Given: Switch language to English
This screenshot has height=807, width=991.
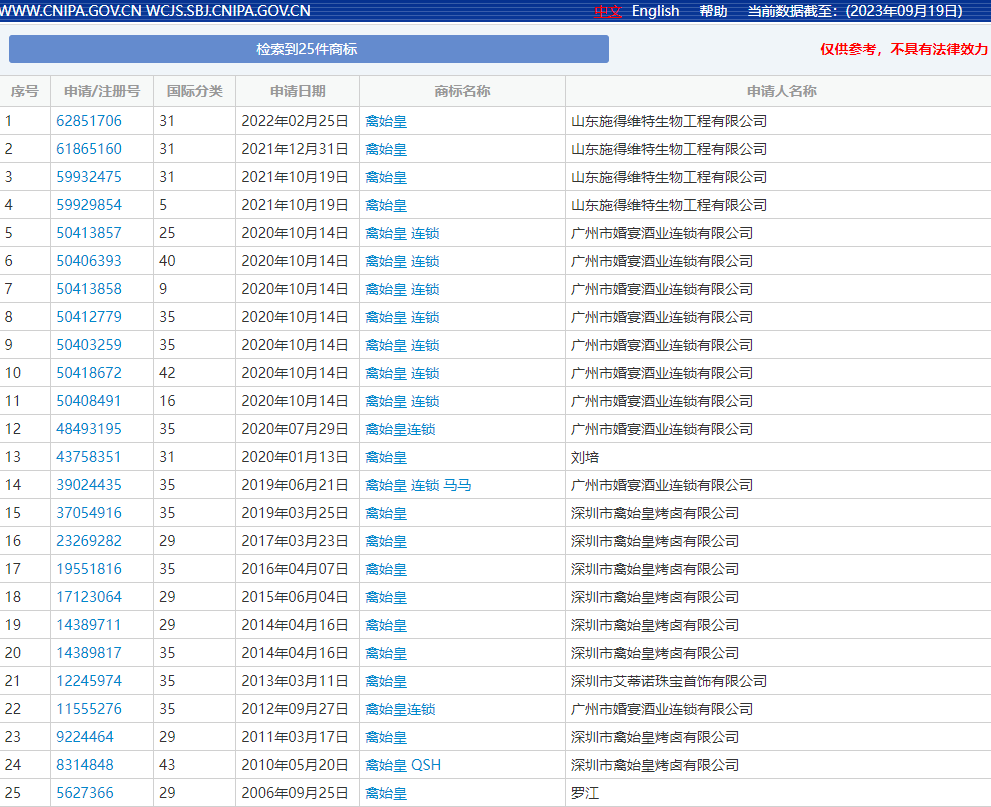Looking at the screenshot, I should [655, 11].
